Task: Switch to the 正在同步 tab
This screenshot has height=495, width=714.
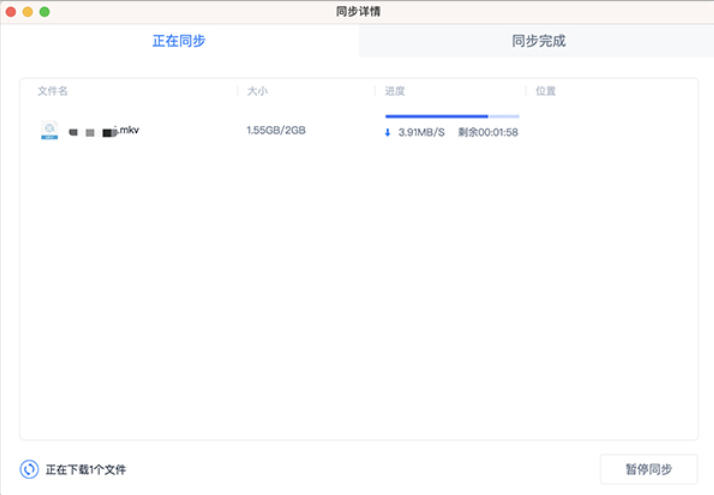Action: pos(179,41)
